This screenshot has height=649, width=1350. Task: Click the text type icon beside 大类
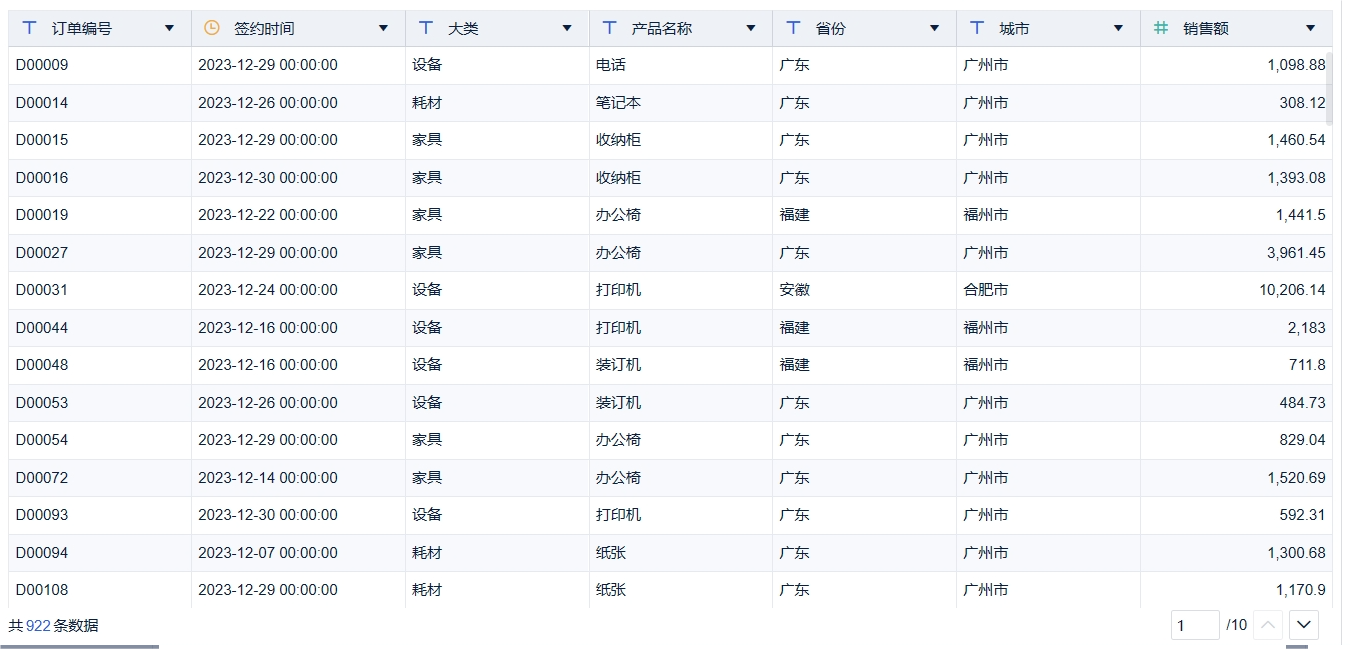426,28
